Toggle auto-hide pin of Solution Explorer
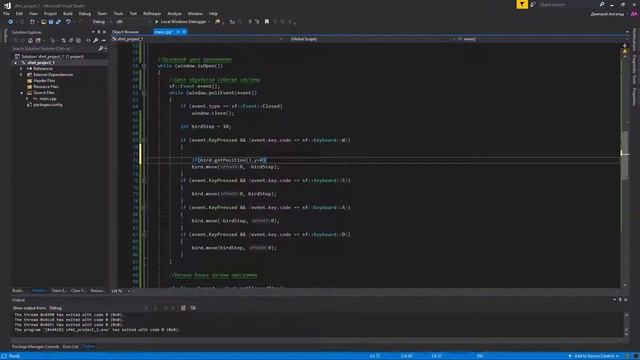 98,32
